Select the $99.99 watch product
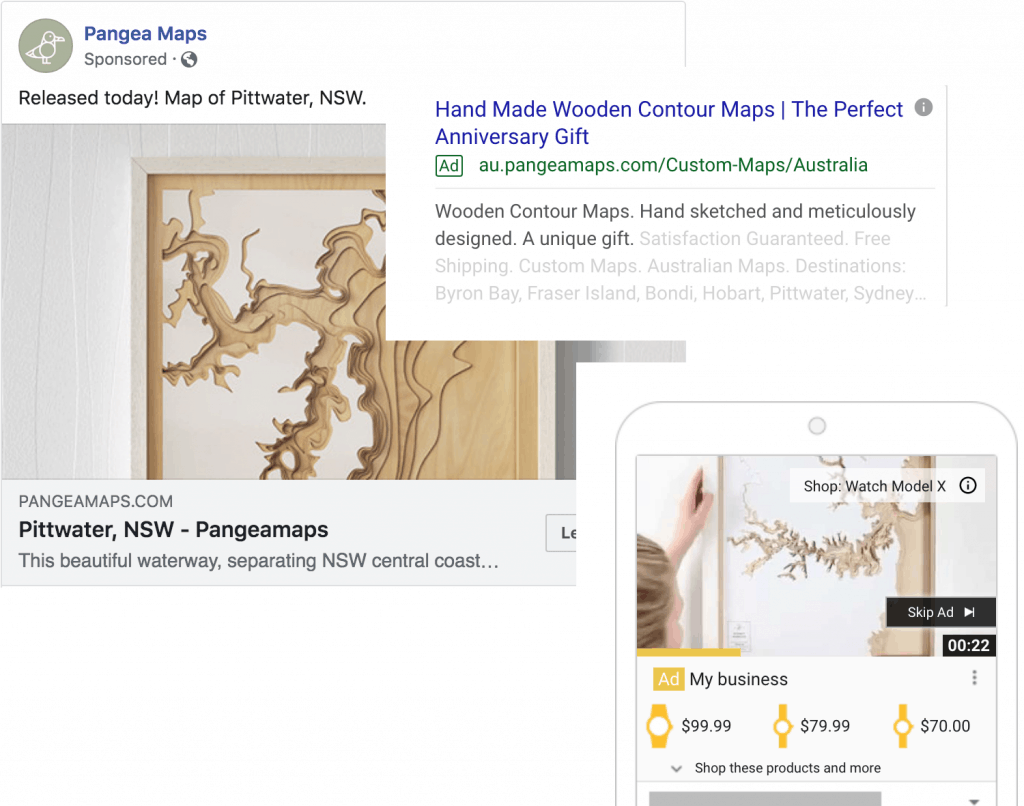1024x806 pixels. (689, 726)
